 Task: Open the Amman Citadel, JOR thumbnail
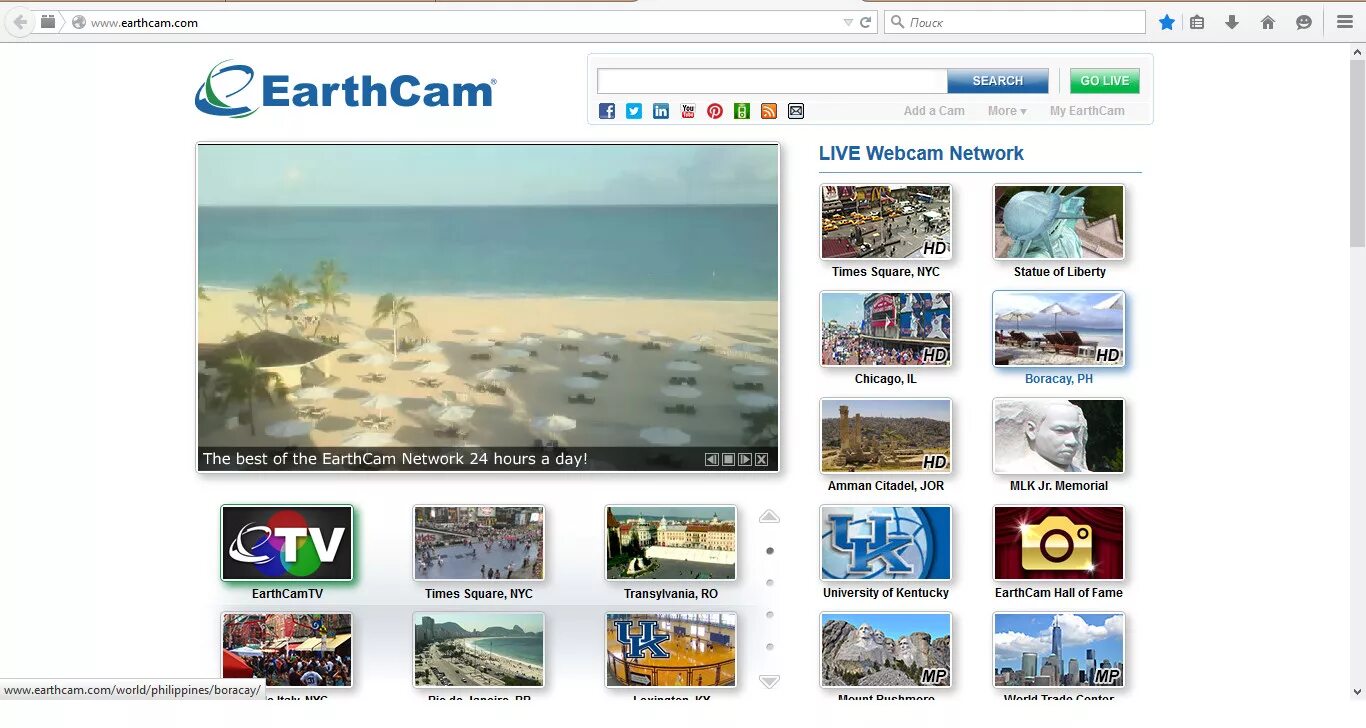point(886,436)
